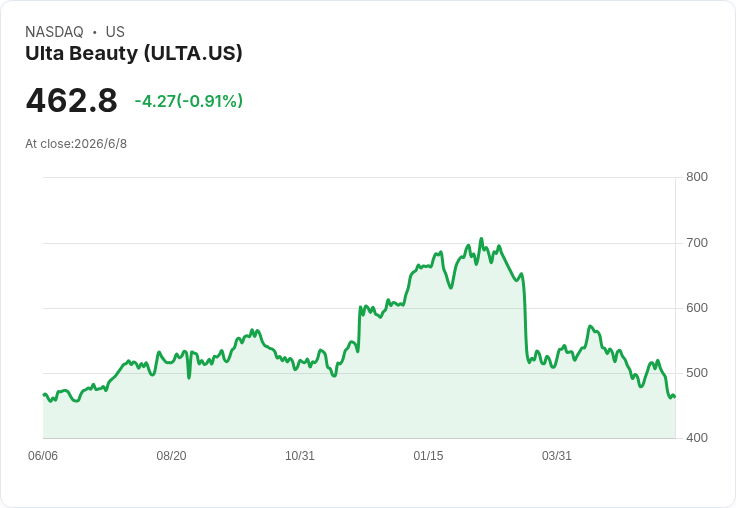Viewport: 736px width, 508px height.
Task: Click the 462.8 price value
Action: click(71, 100)
